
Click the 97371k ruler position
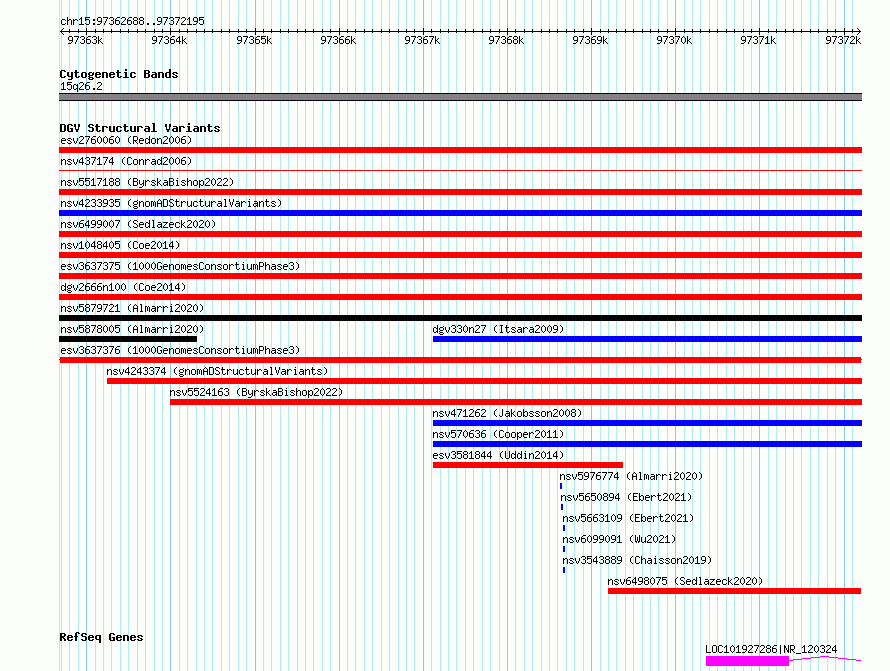[758, 40]
